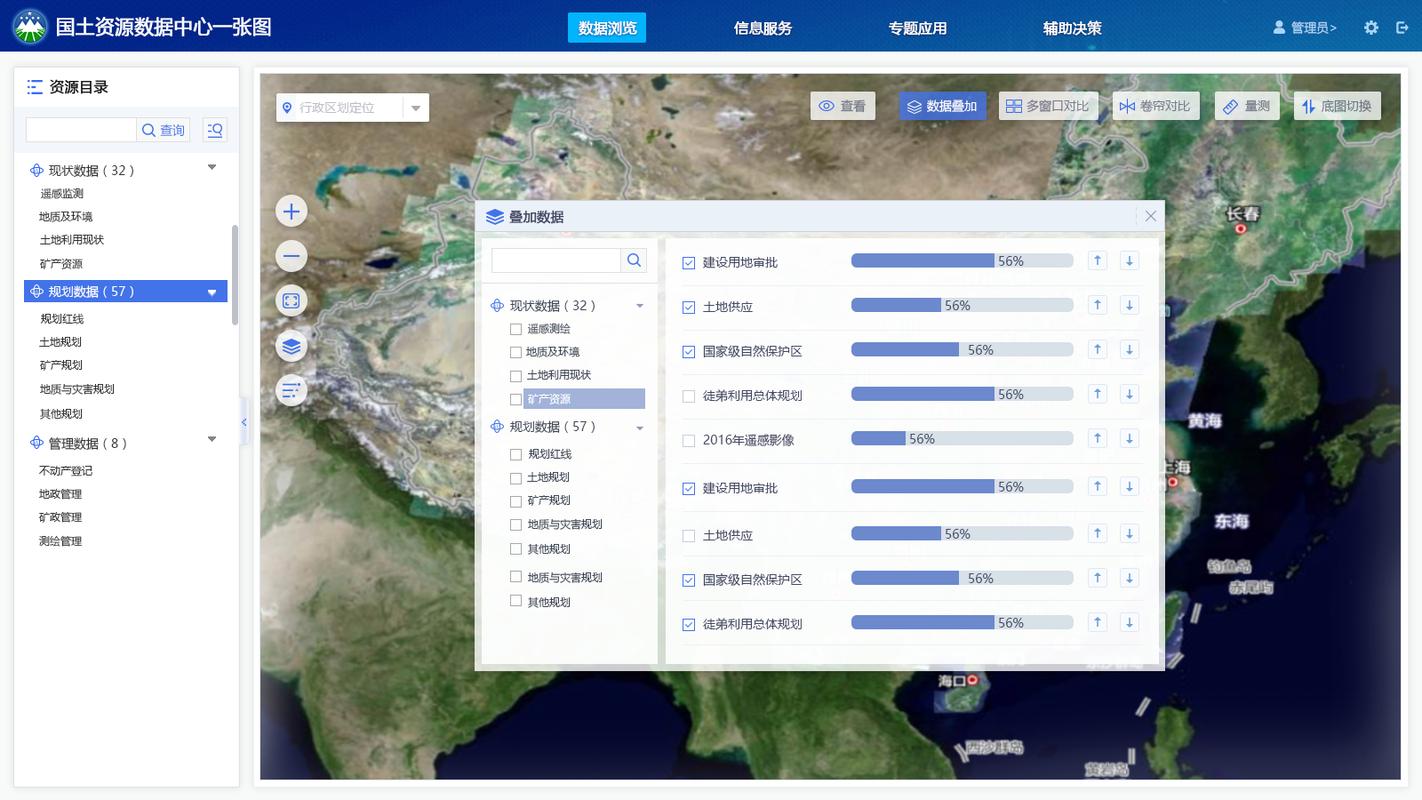
Task: Click the zoom in plus map button
Action: pyautogui.click(x=291, y=211)
